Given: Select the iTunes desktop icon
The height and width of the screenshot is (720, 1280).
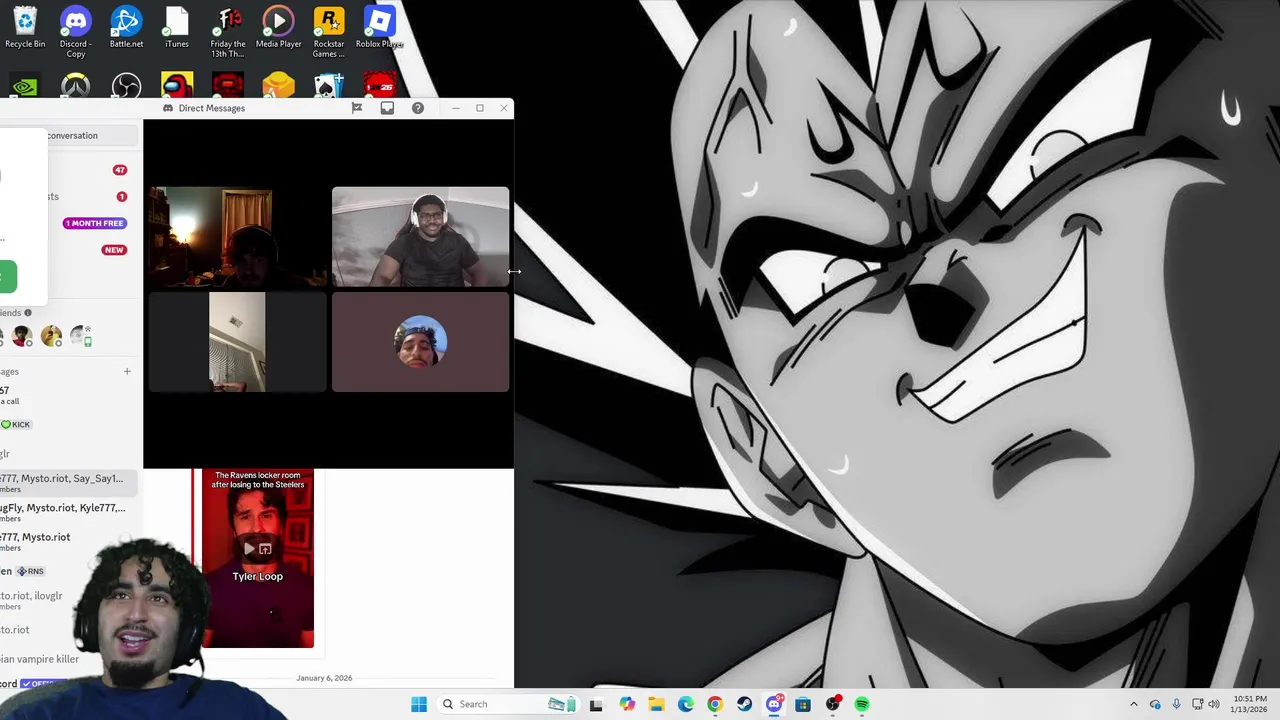Looking at the screenshot, I should [177, 27].
